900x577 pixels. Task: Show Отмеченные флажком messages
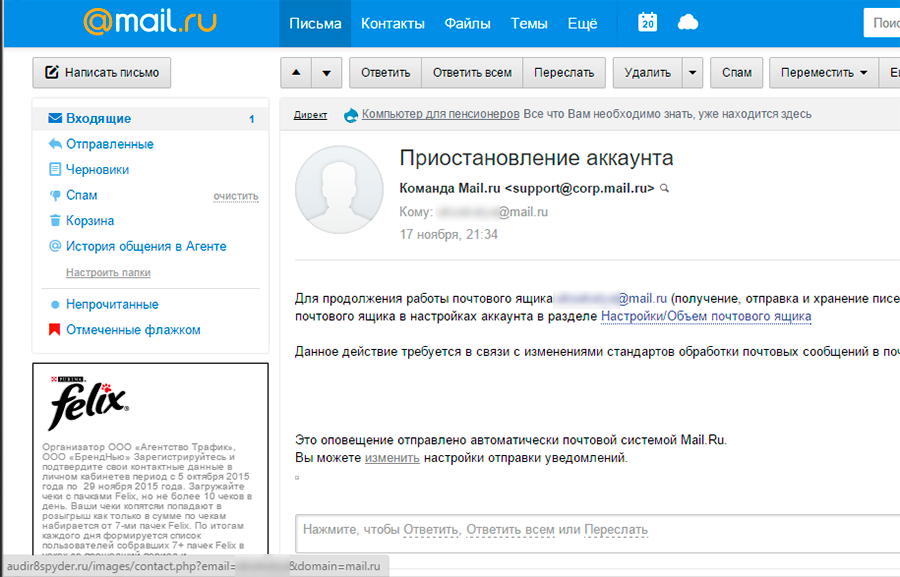tap(133, 330)
